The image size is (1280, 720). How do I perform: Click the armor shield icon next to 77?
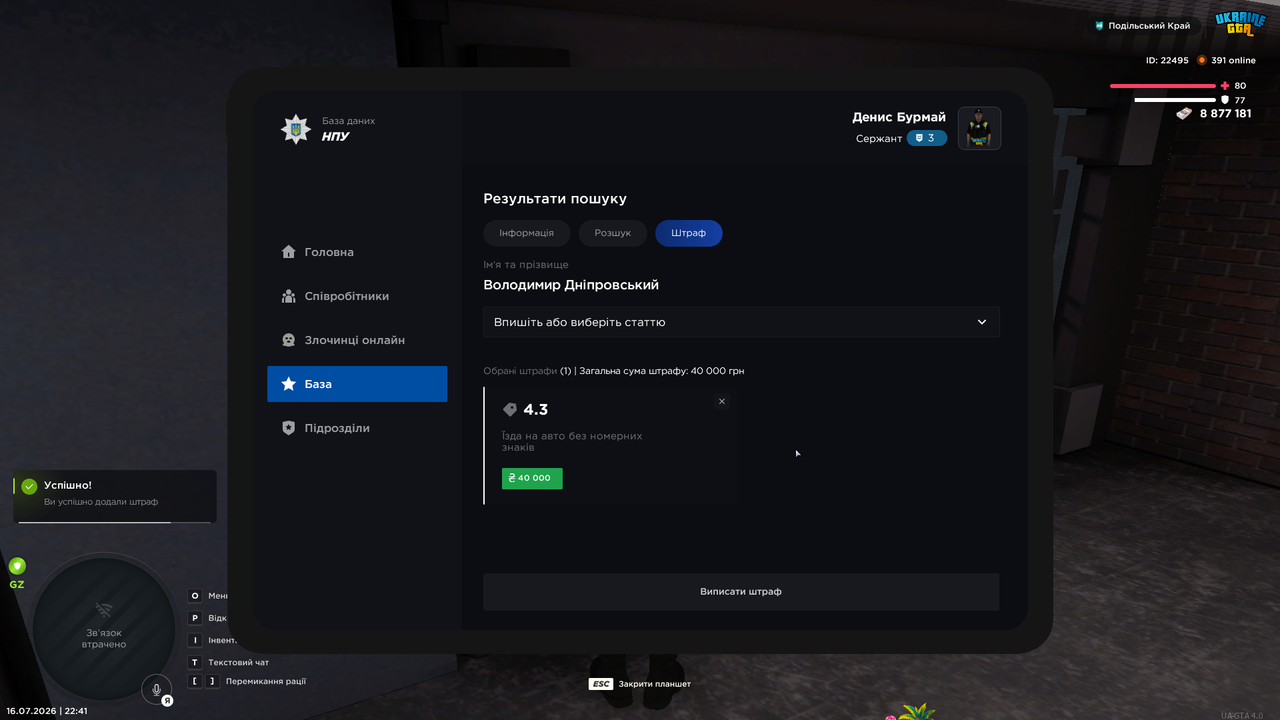point(1225,100)
